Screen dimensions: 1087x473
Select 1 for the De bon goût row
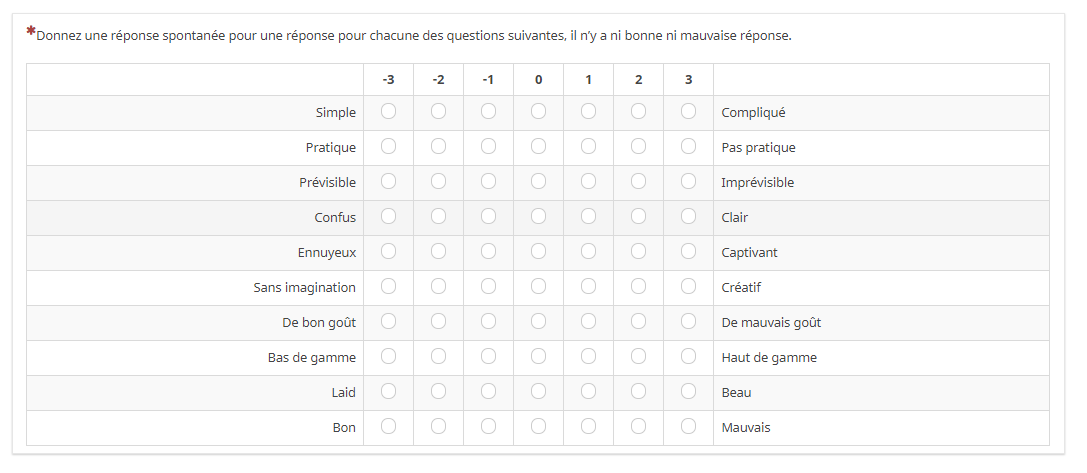(588, 322)
